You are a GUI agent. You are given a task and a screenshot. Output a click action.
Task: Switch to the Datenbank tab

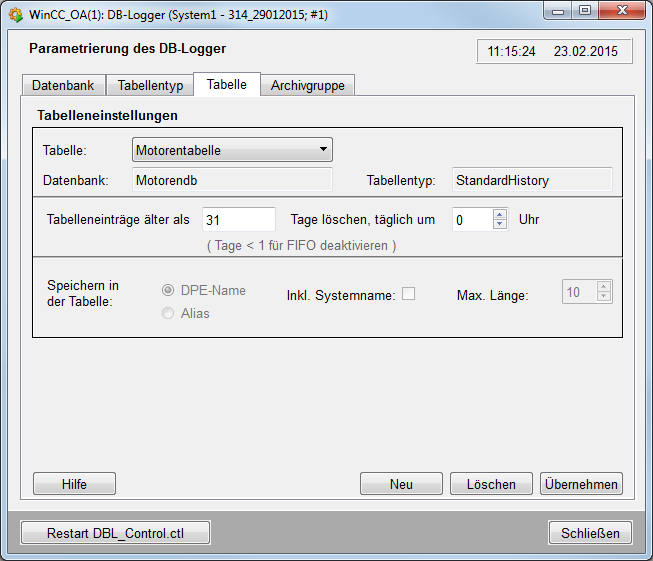click(63, 85)
